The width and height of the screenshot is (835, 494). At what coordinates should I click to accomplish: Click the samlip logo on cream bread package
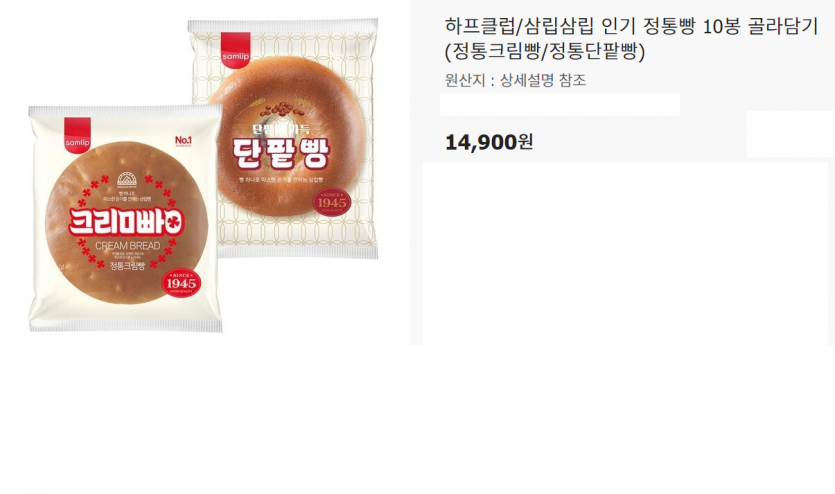(77, 136)
